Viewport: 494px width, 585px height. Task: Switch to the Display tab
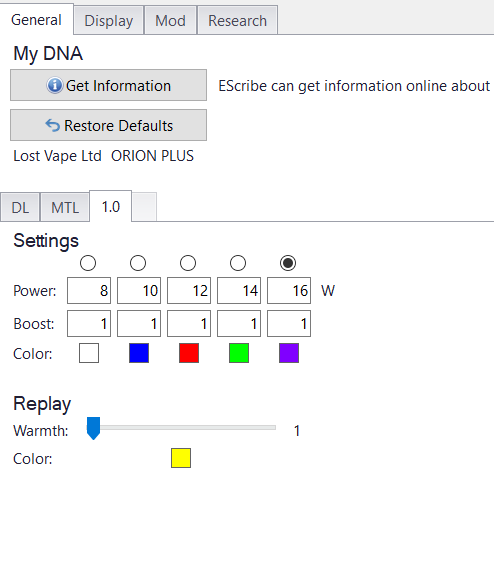pos(109,21)
